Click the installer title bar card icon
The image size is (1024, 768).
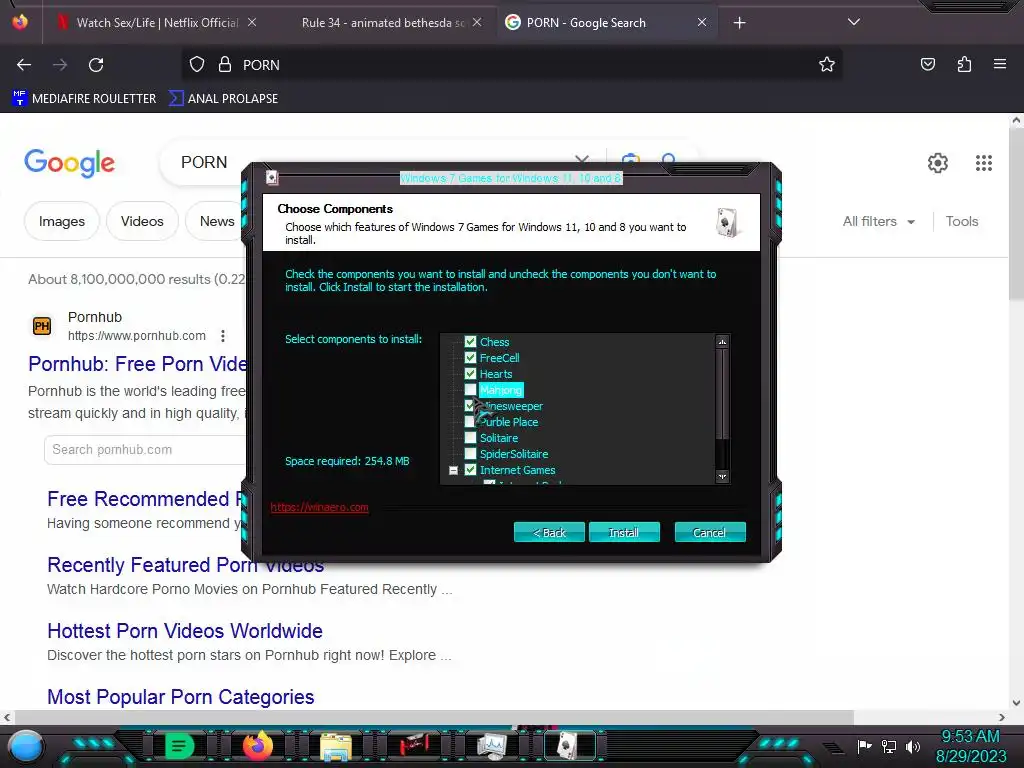coord(272,178)
